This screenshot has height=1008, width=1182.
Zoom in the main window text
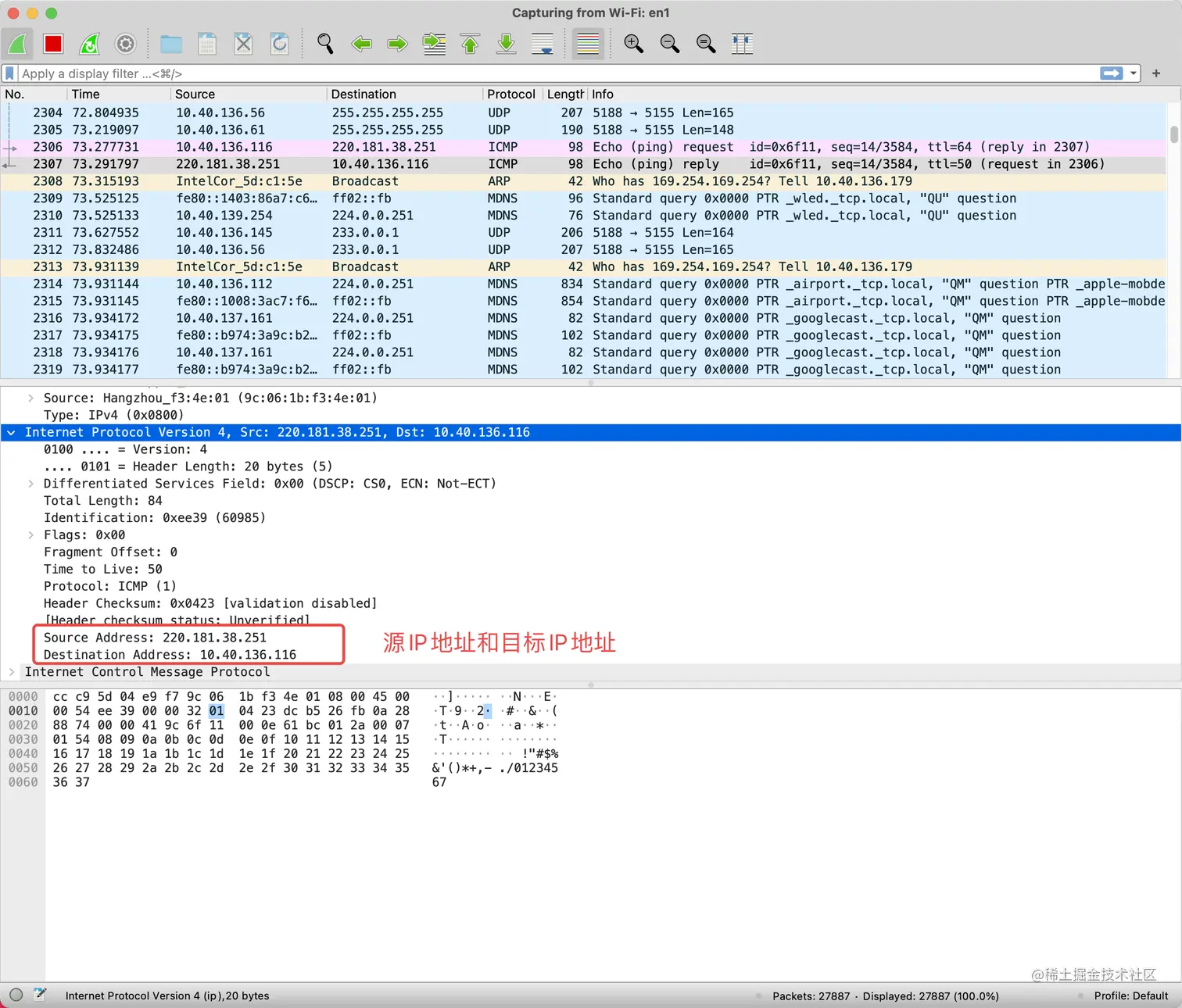coord(633,44)
